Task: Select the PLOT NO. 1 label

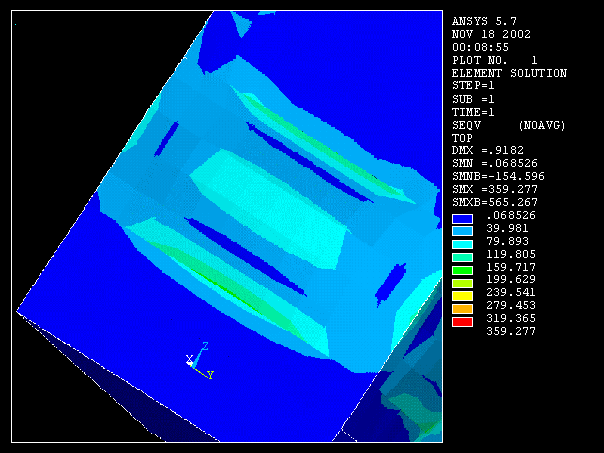Action: [x=494, y=60]
